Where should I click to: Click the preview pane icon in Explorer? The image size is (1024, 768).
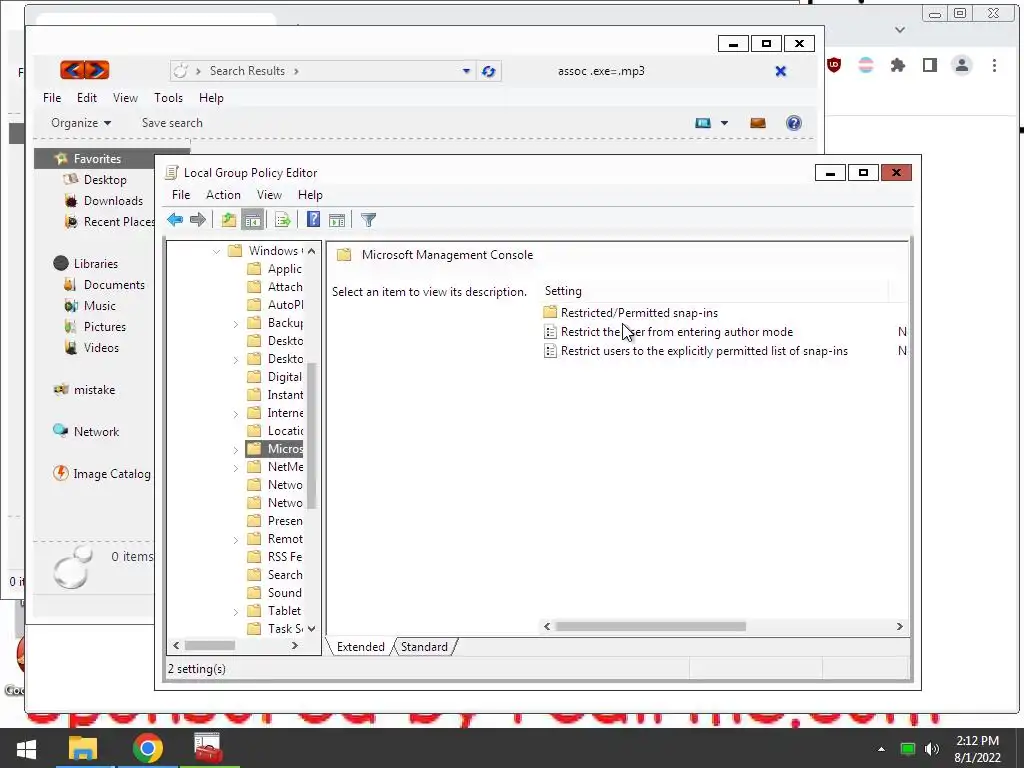(x=758, y=123)
